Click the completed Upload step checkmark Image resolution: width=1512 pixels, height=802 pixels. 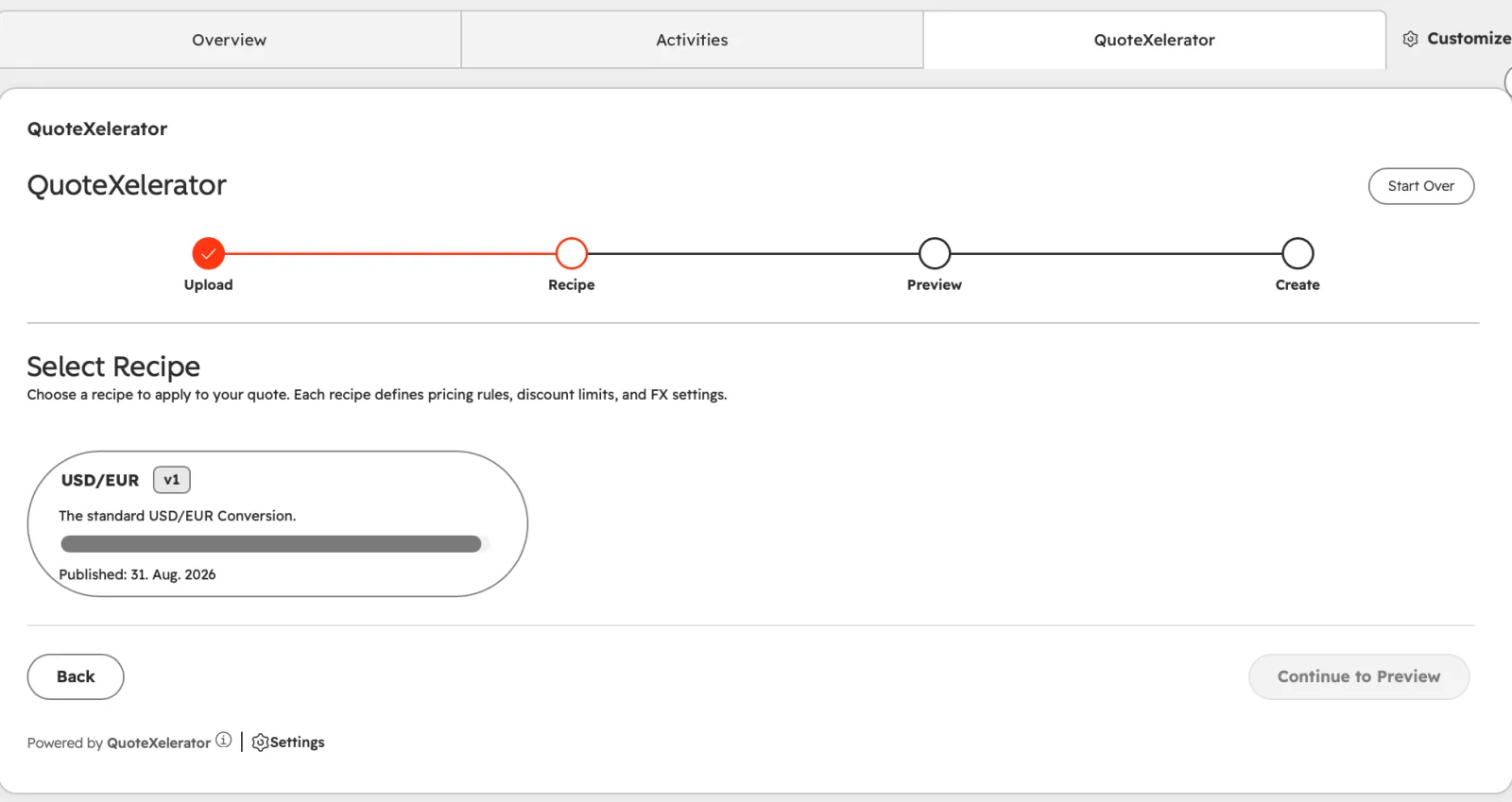point(208,253)
